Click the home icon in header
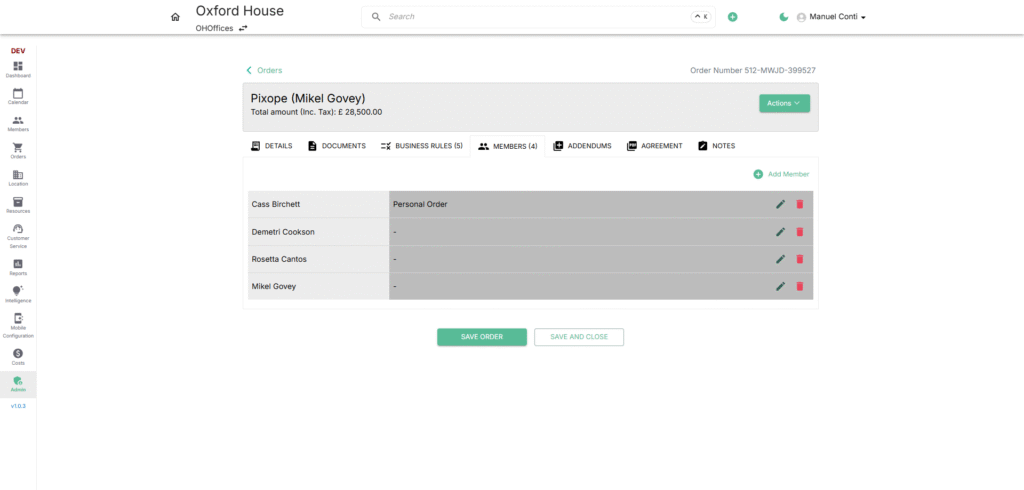This screenshot has width=1024, height=490. pos(175,17)
